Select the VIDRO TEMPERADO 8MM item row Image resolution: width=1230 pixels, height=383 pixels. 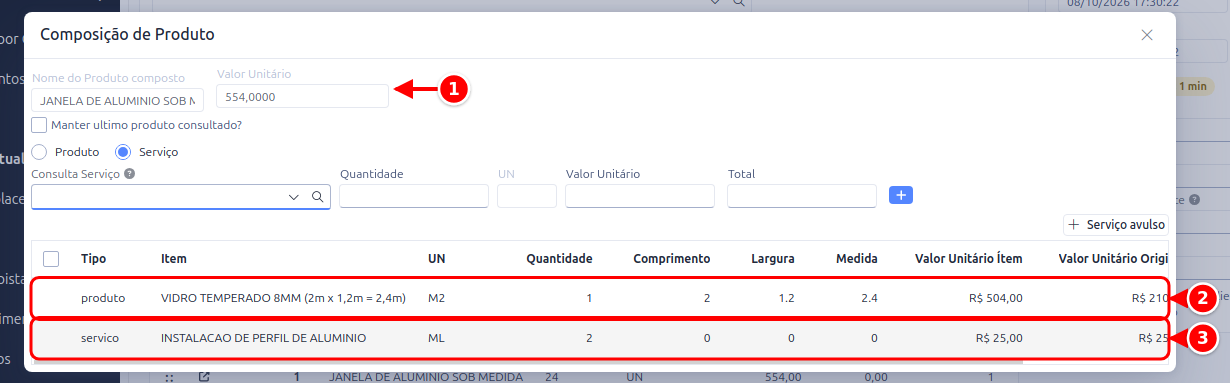600,298
